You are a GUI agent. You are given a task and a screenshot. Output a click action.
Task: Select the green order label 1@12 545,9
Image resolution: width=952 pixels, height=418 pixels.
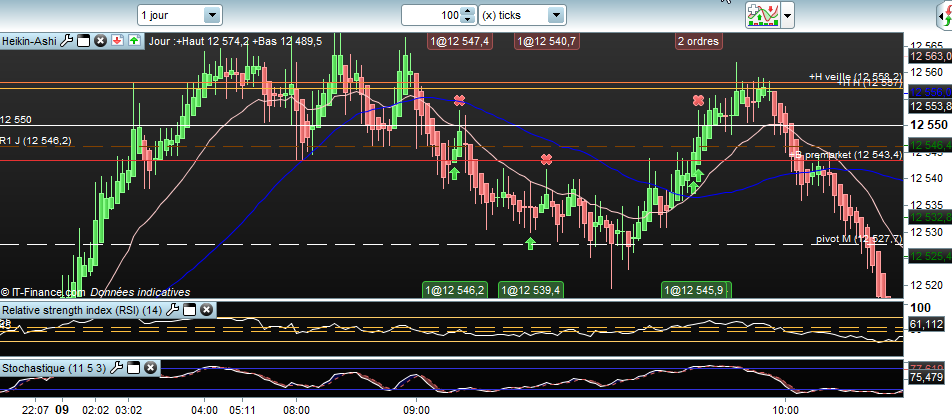[x=695, y=290]
